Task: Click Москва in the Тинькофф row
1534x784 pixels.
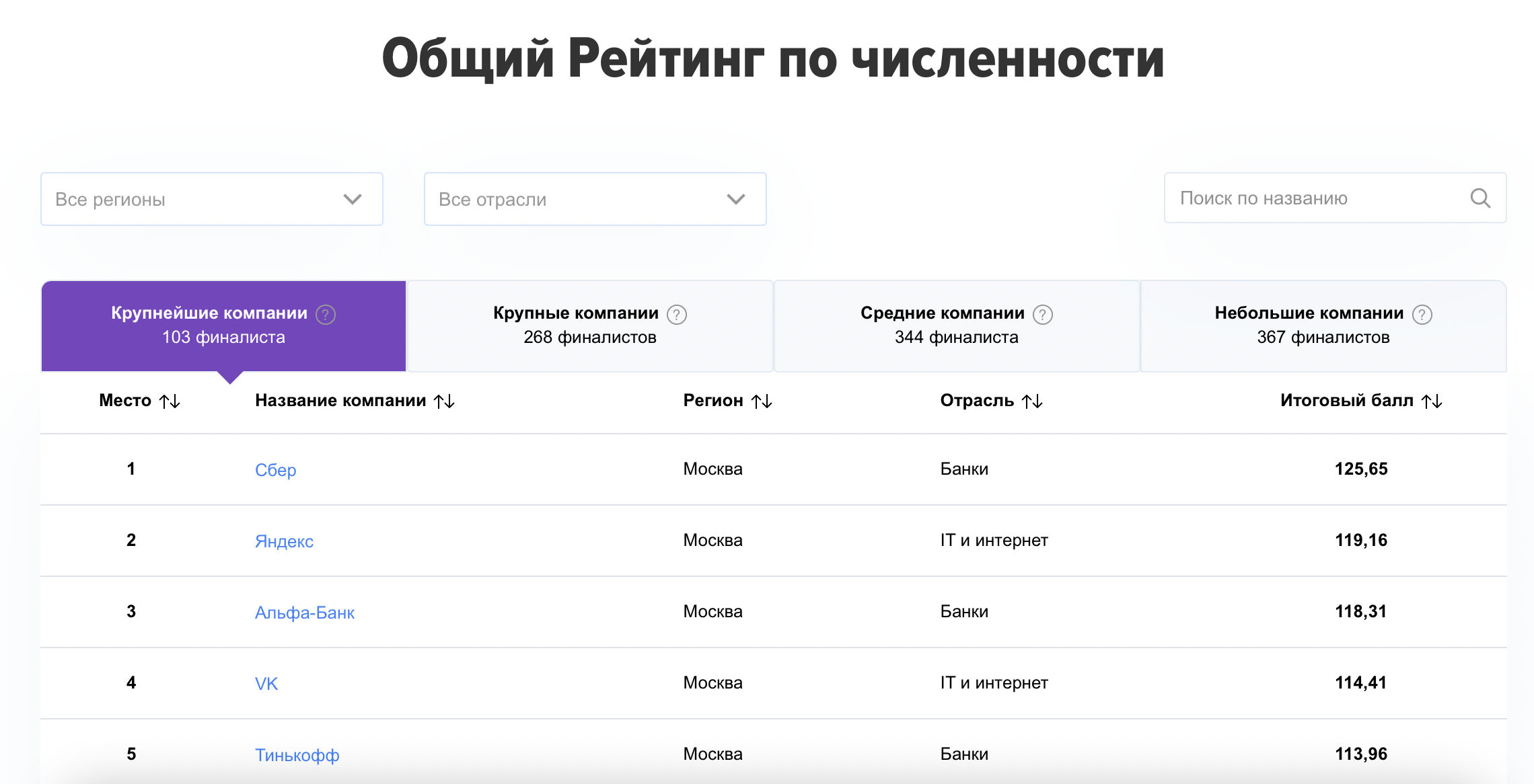Action: tap(713, 754)
